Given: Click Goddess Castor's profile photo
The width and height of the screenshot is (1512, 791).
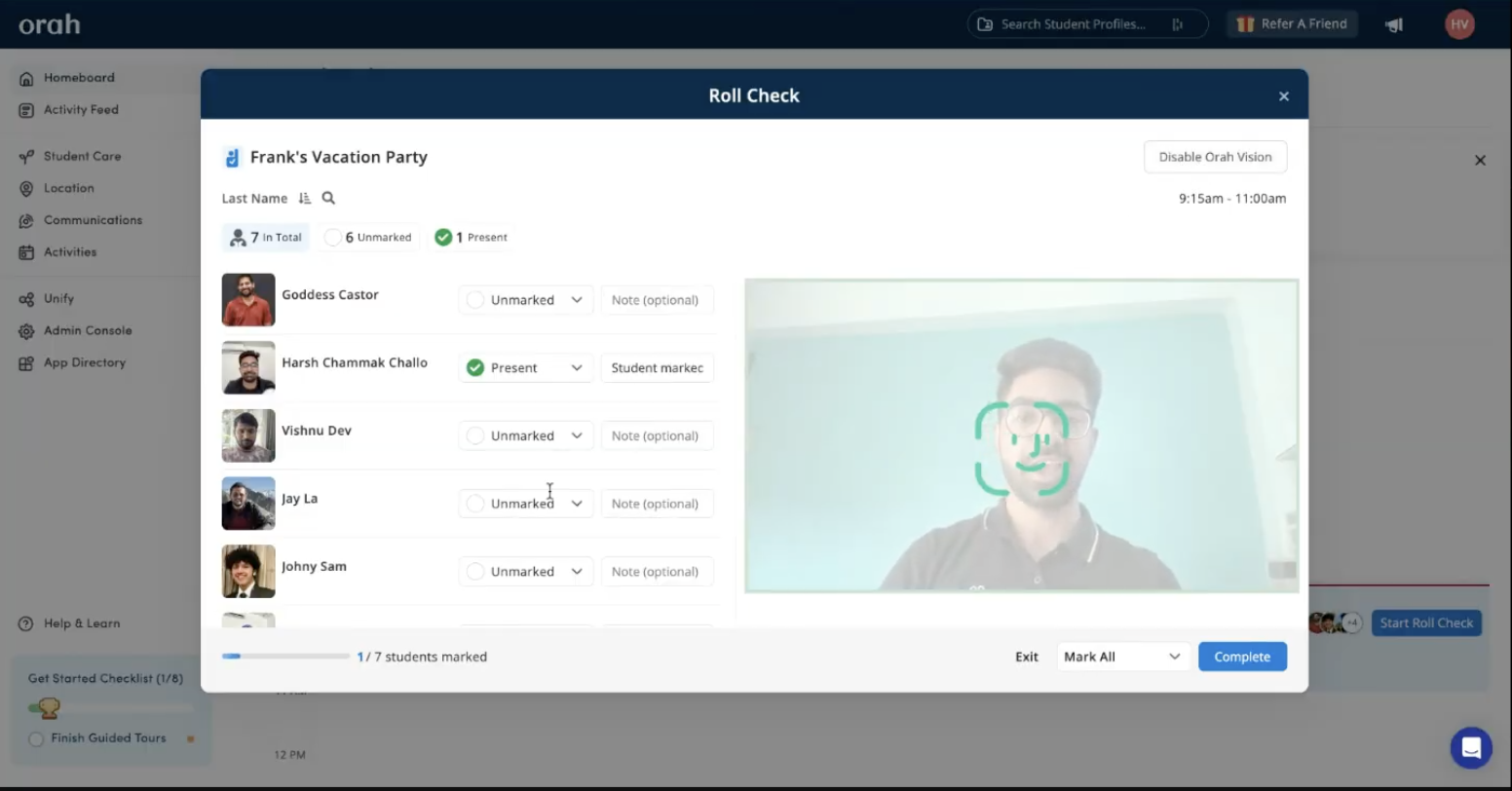Looking at the screenshot, I should [248, 299].
